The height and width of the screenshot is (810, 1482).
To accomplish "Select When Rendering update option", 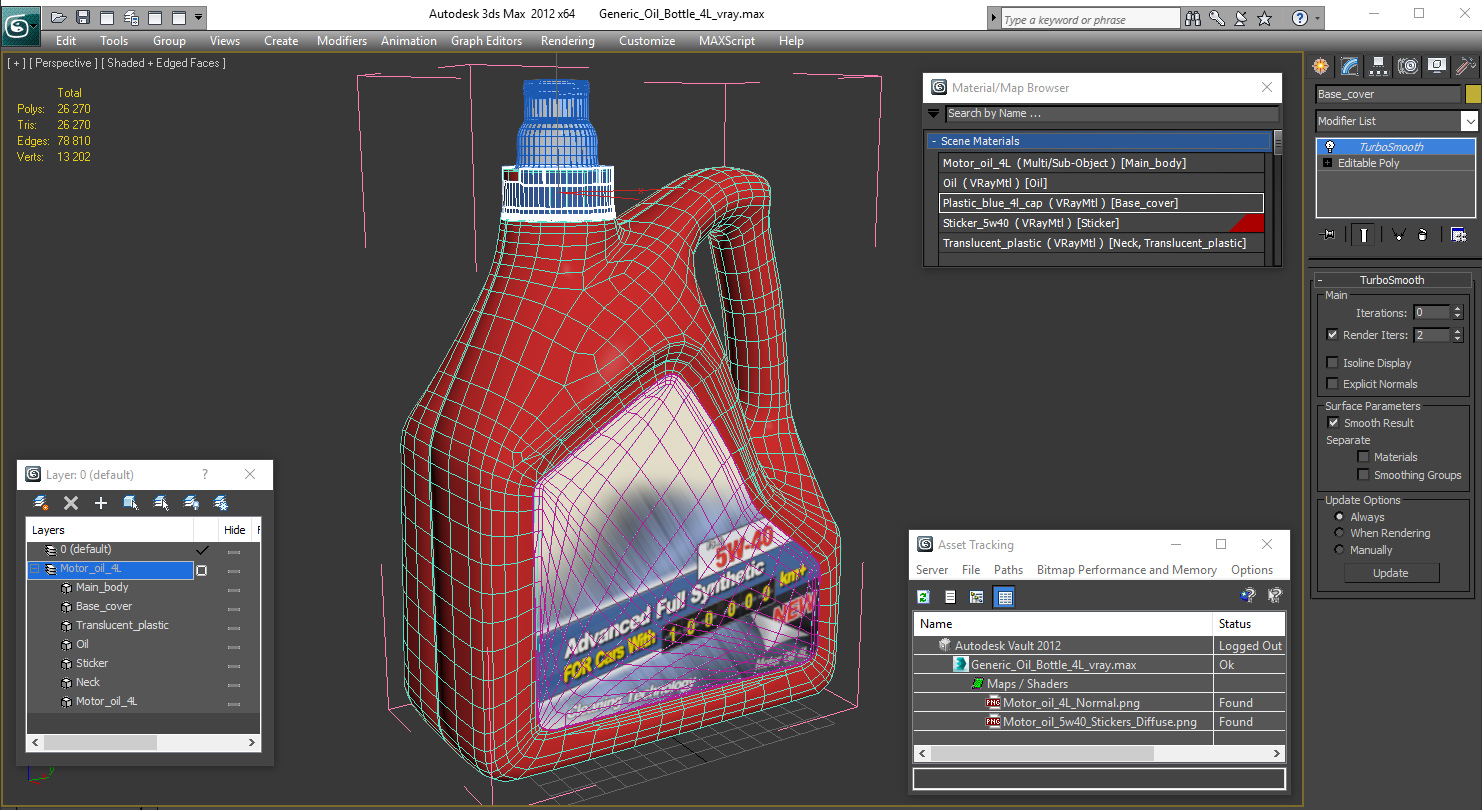I will [1340, 533].
